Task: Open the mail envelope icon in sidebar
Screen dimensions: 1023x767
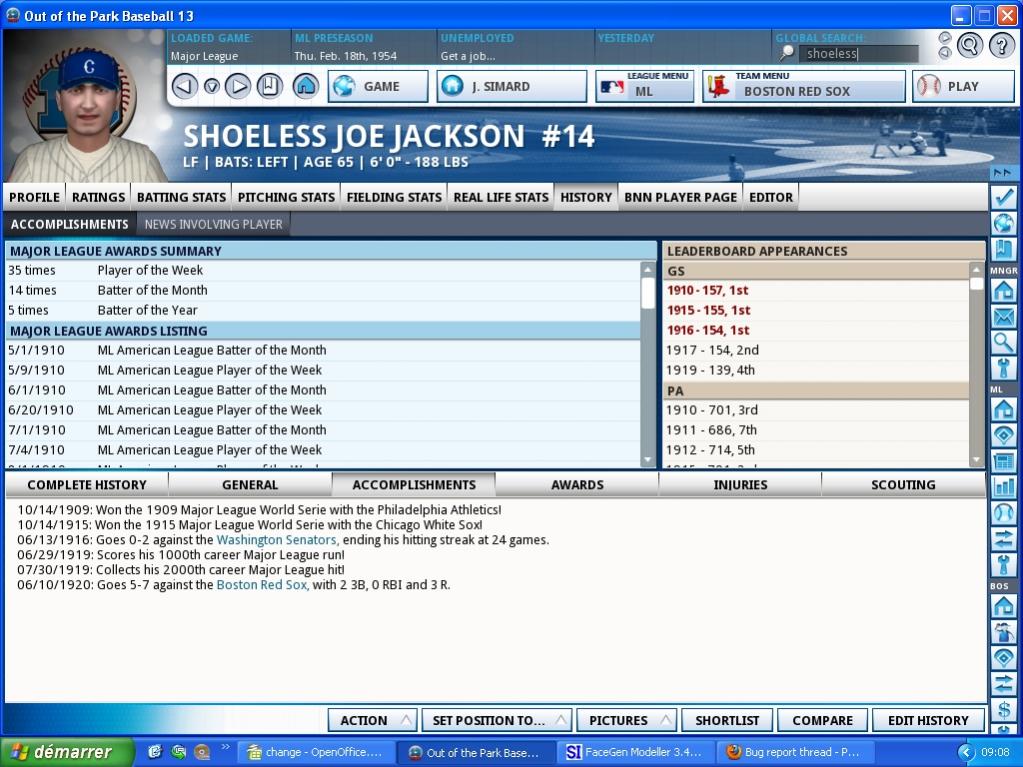Action: tap(1003, 317)
